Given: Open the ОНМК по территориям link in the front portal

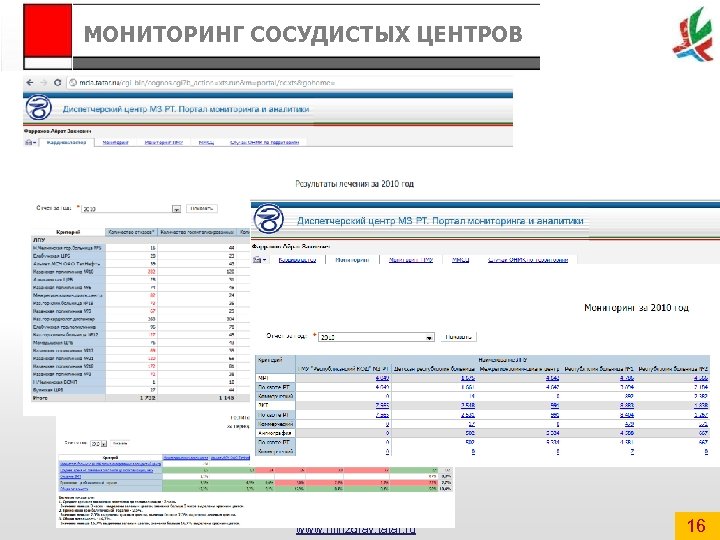Looking at the screenshot, I should tap(528, 260).
